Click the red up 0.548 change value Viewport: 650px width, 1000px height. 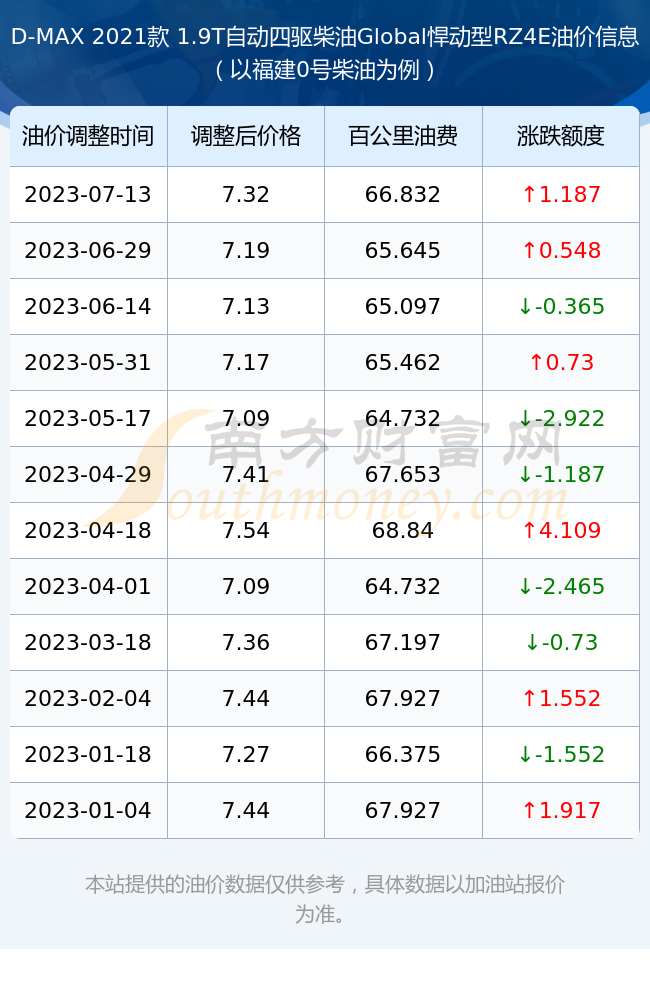coord(561,251)
